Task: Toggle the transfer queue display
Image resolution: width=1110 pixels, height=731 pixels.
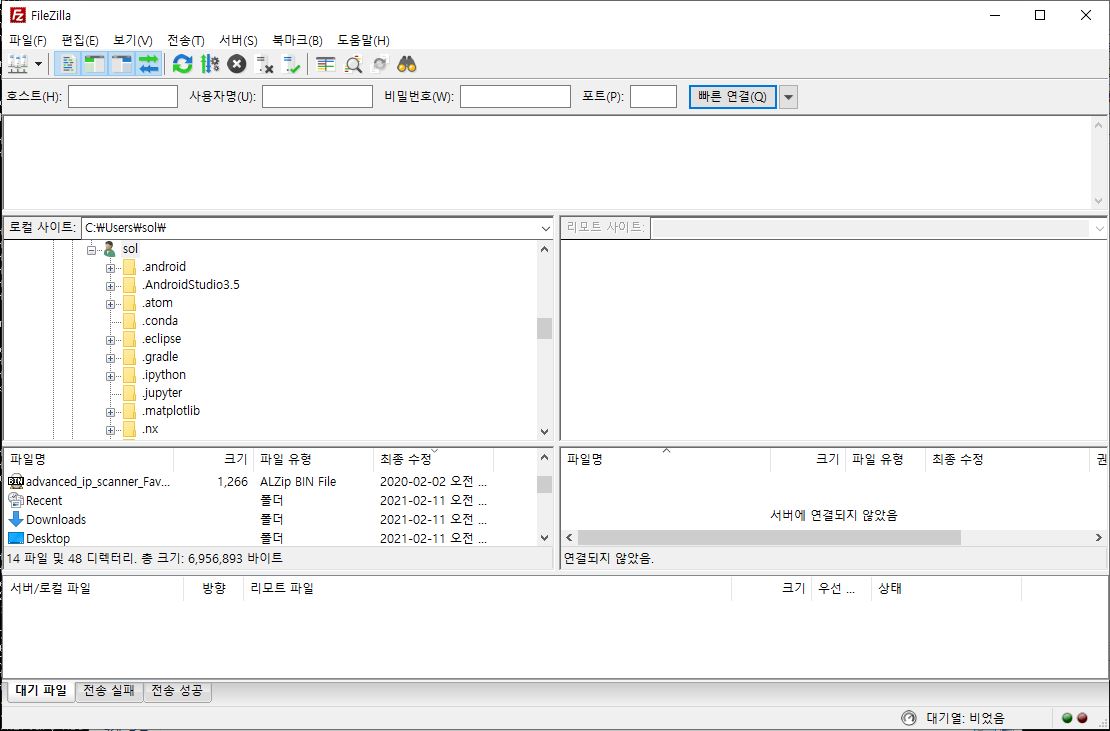Action: pyautogui.click(x=149, y=64)
